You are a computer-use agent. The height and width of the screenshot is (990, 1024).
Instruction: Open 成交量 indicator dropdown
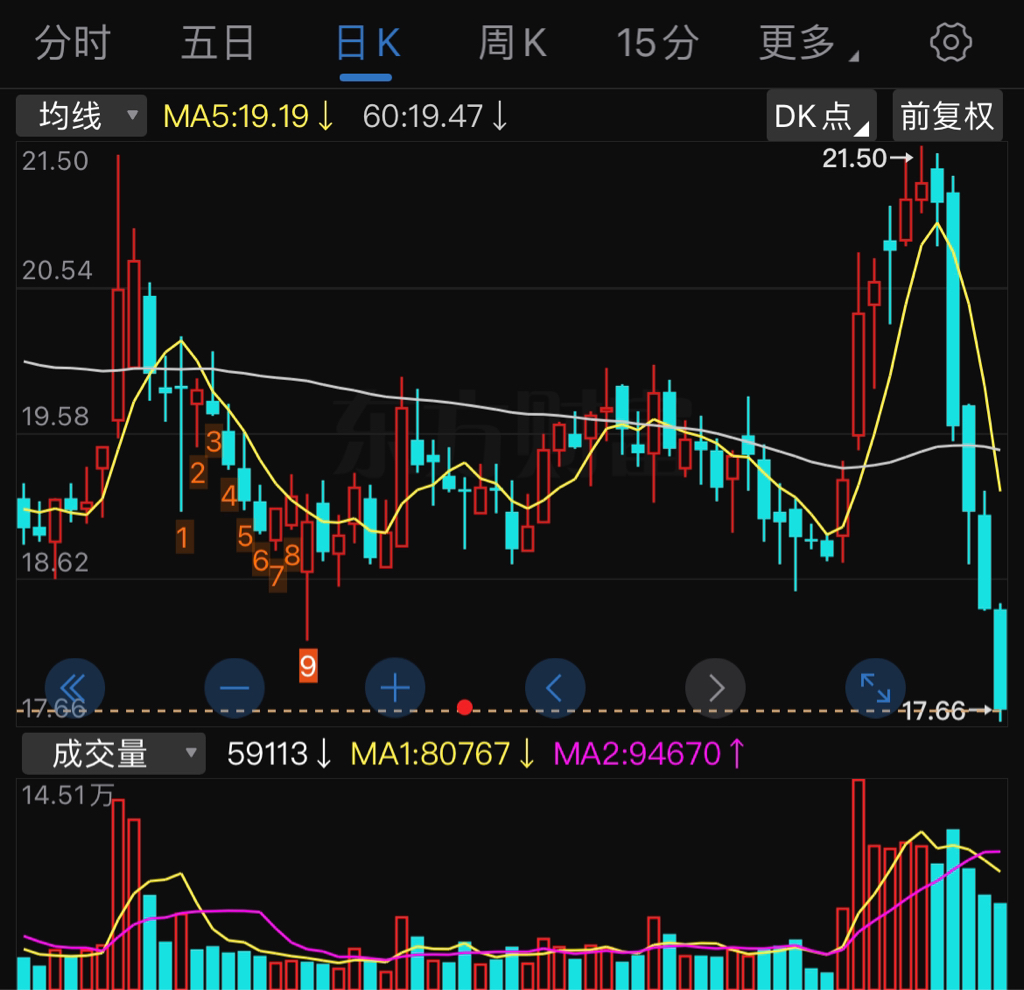click(x=114, y=754)
